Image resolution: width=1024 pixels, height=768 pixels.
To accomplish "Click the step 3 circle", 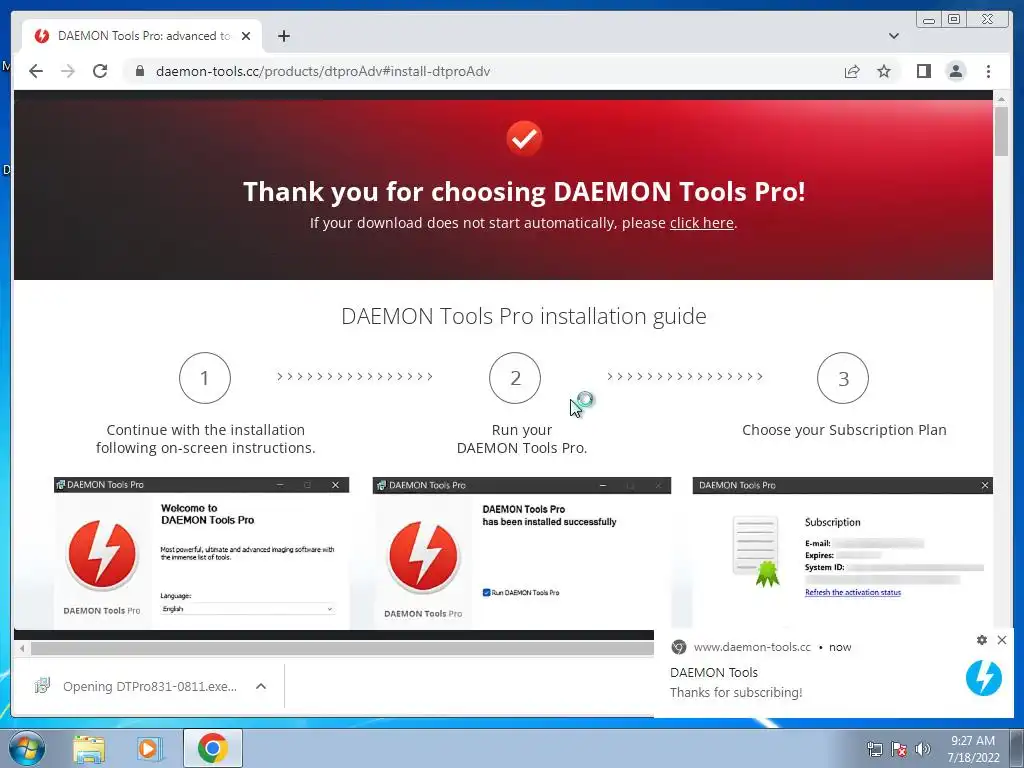I will [842, 377].
